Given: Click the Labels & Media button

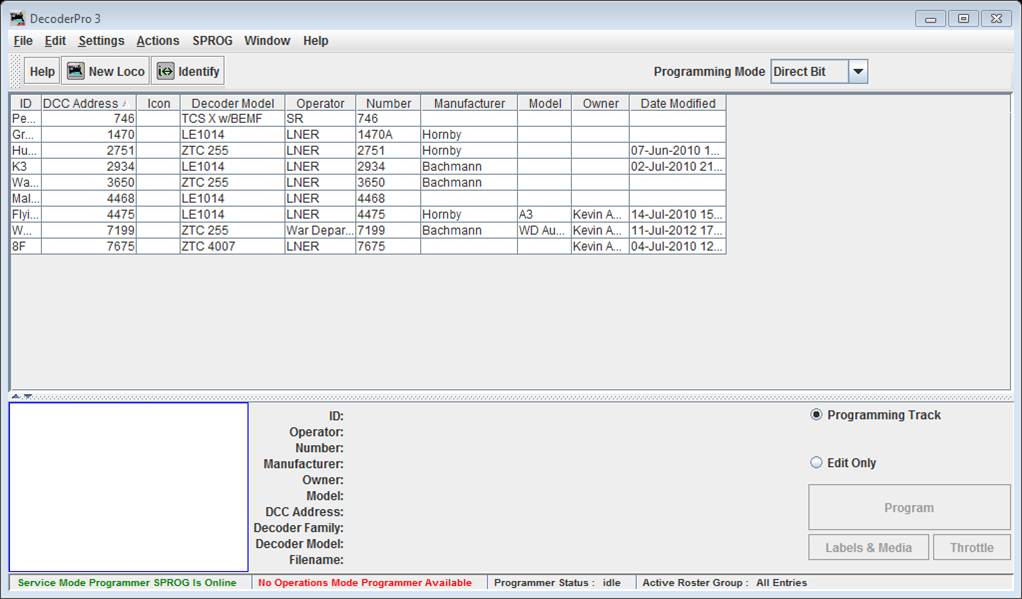Looking at the screenshot, I should (x=868, y=547).
